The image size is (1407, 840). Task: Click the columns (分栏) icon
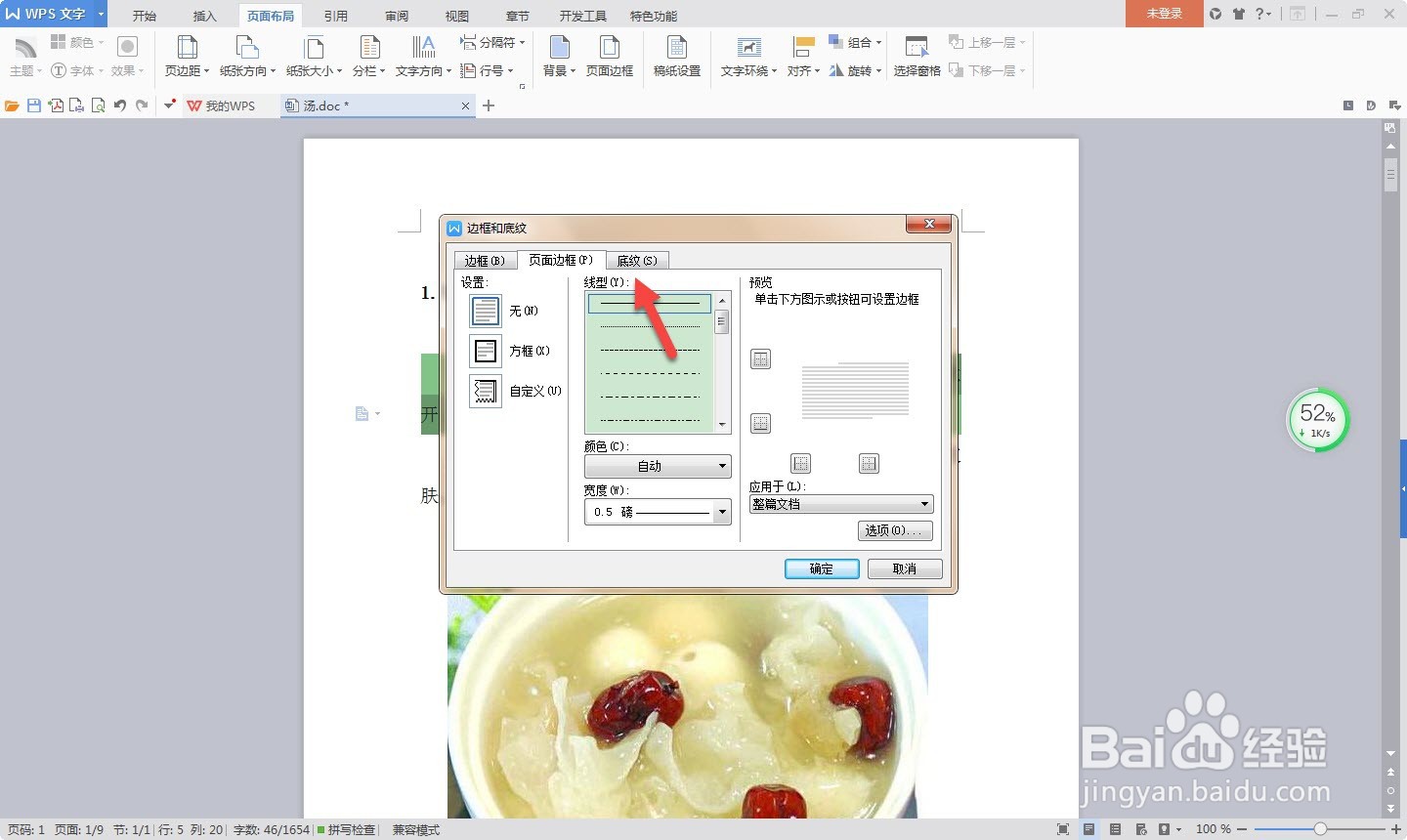point(369,47)
